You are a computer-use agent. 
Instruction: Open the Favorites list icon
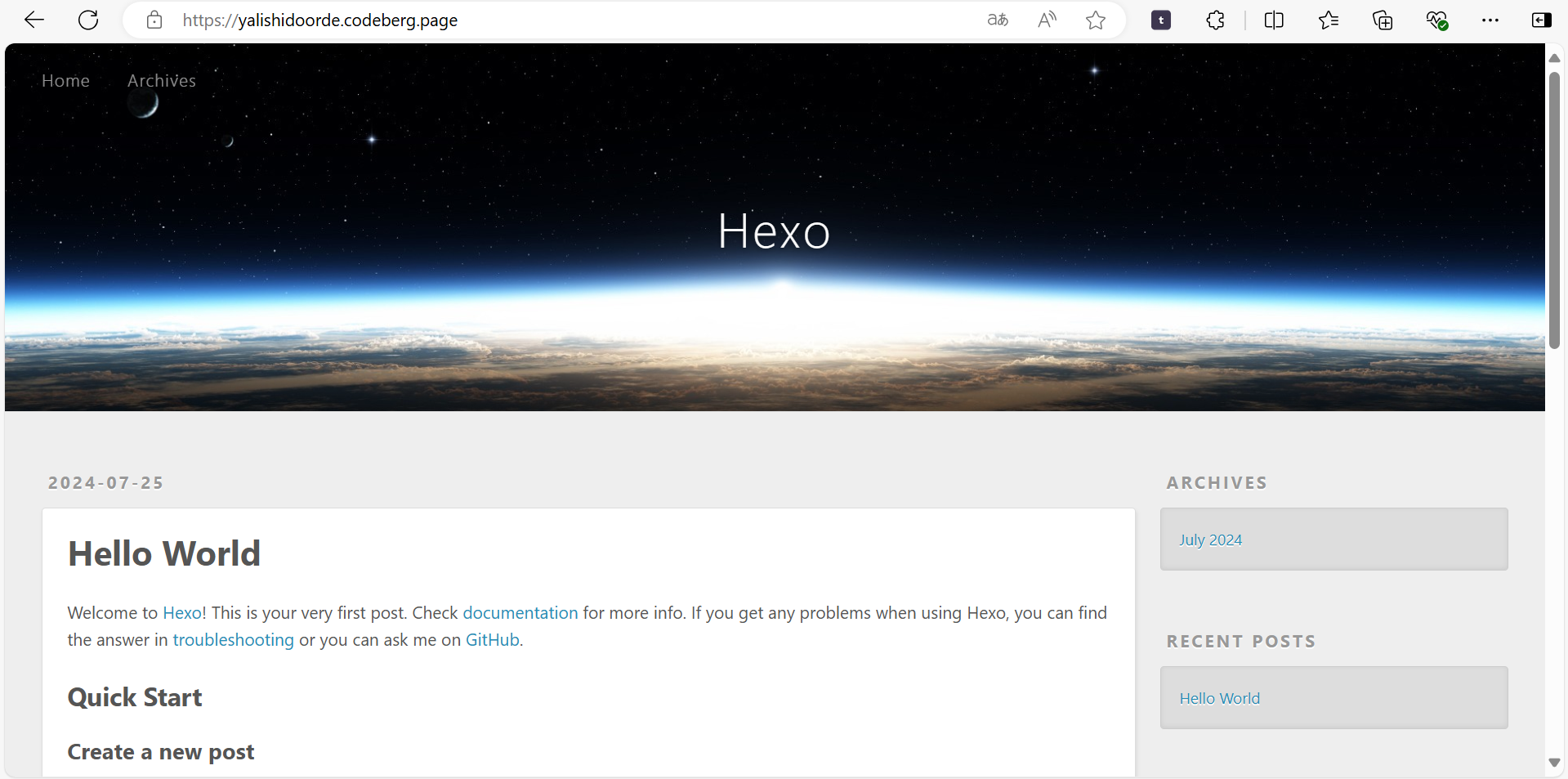1329,20
